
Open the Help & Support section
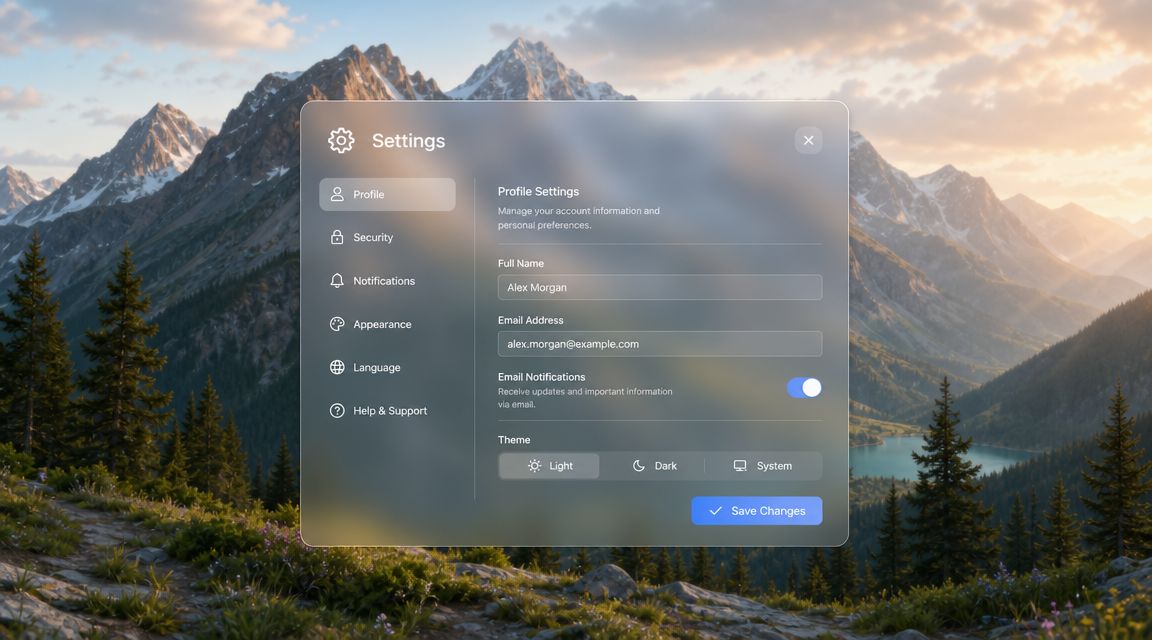pos(387,411)
